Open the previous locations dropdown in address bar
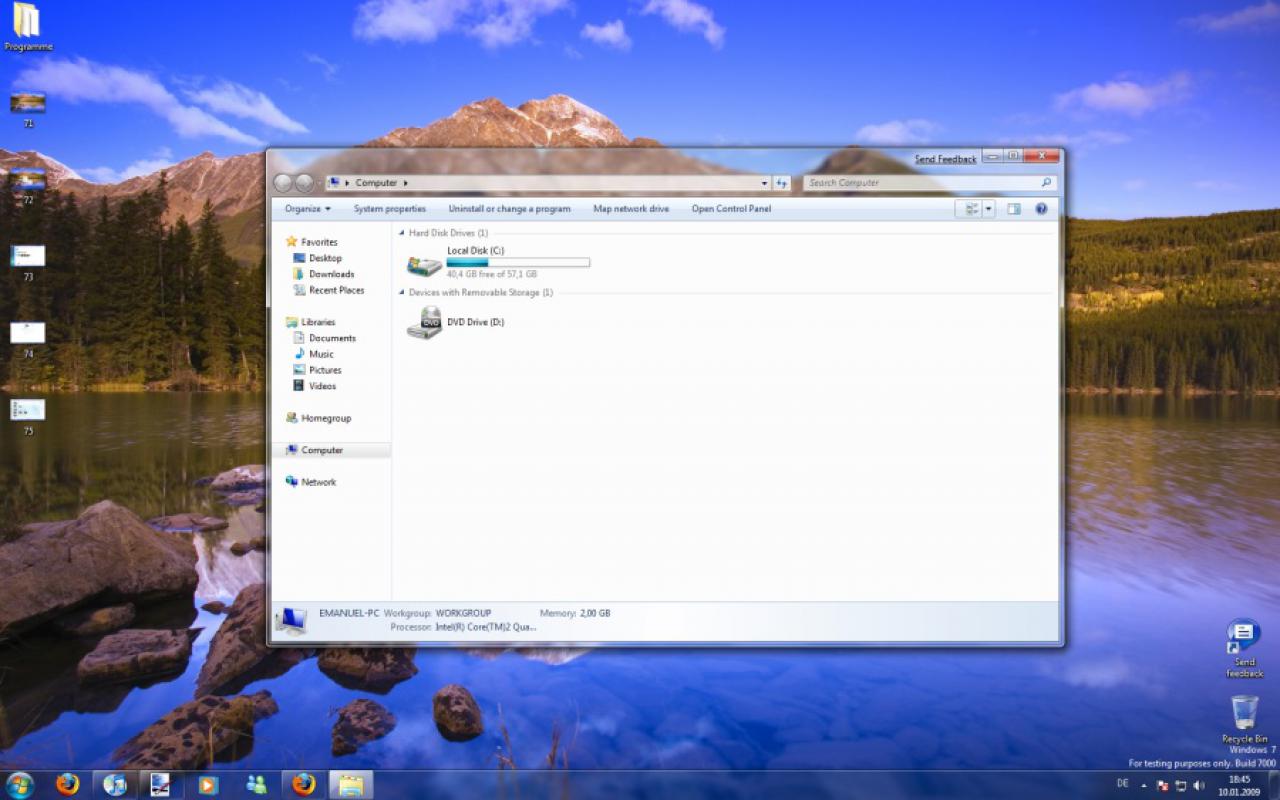Viewport: 1280px width, 800px height. pos(765,183)
